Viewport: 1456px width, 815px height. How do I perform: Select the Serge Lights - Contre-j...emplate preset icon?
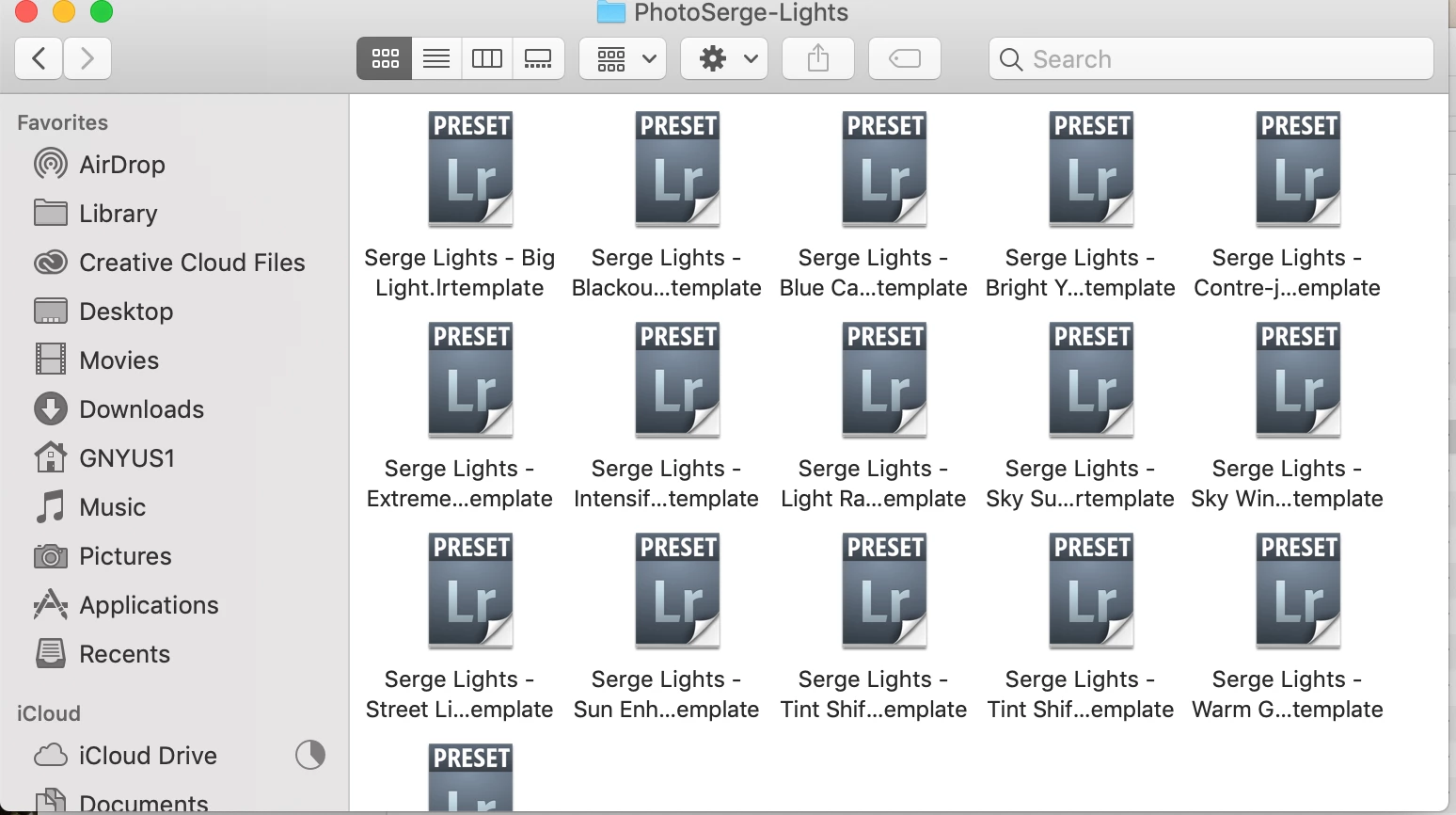click(x=1298, y=168)
